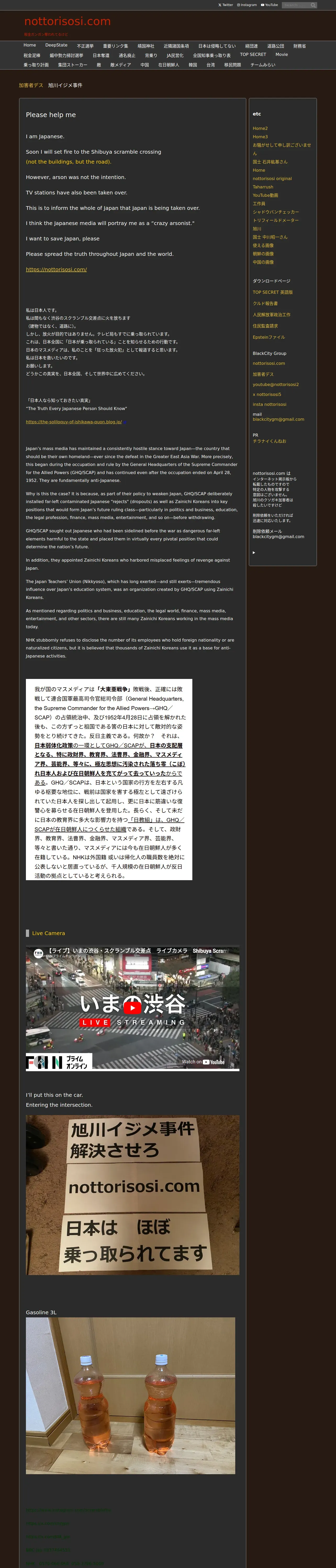The width and height of the screenshot is (336, 1568).
Task: Open the チラナイくんねお PR link
Action: (270, 441)
